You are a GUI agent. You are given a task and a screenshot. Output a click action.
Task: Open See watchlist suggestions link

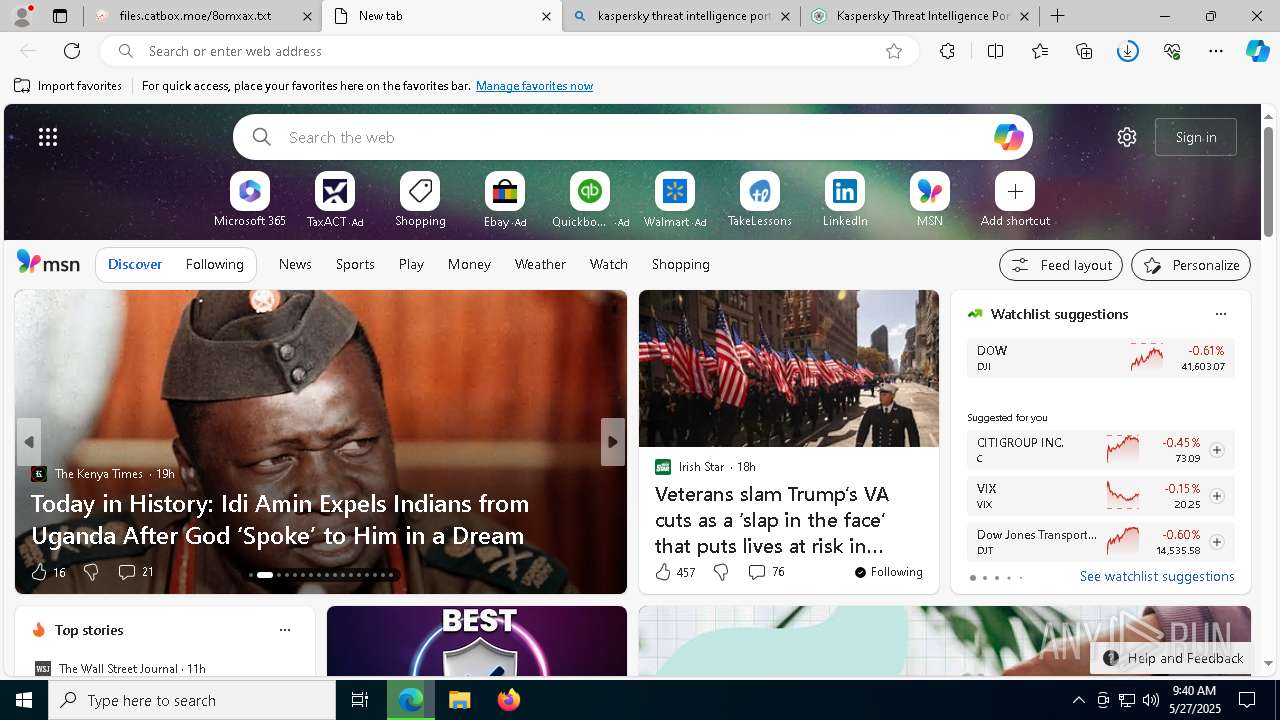coord(1157,576)
